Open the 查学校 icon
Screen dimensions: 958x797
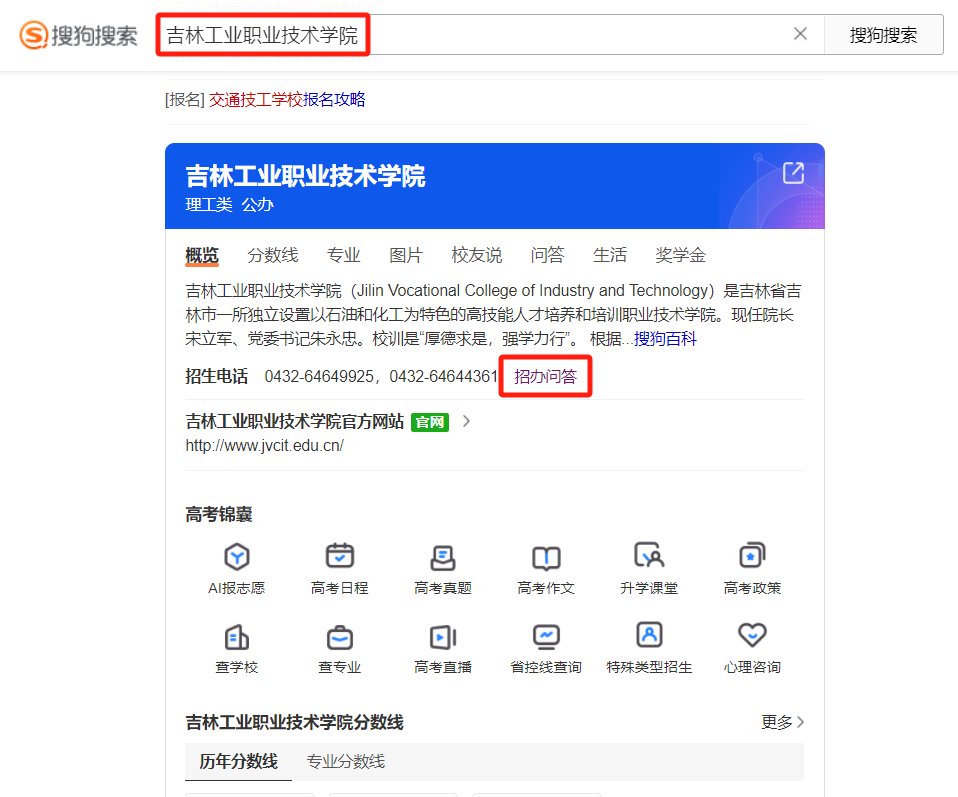click(237, 636)
